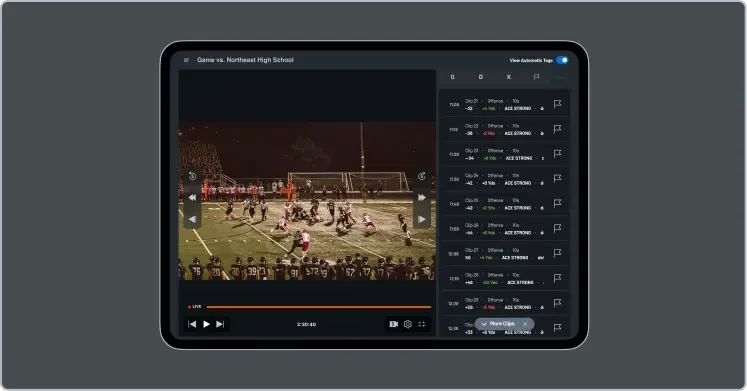Image resolution: width=747 pixels, height=391 pixels.
Task: Jump to LIVE indicator
Action: [194, 307]
